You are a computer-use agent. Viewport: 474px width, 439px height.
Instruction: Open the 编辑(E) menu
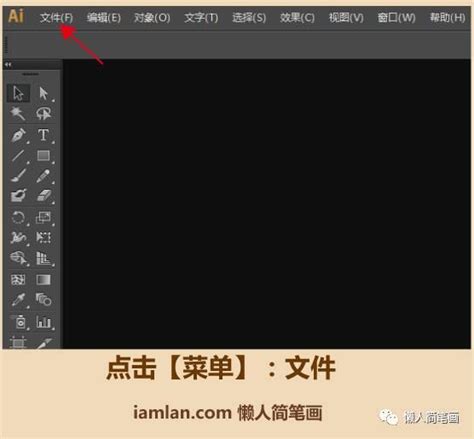tap(104, 17)
